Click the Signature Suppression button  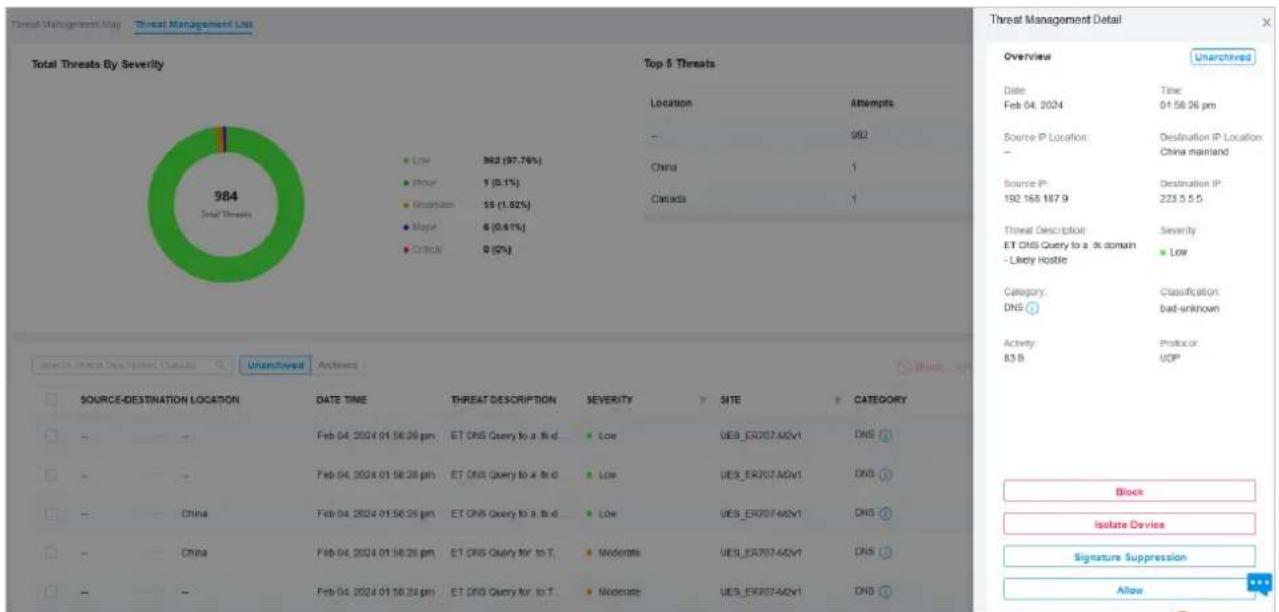pos(1129,556)
